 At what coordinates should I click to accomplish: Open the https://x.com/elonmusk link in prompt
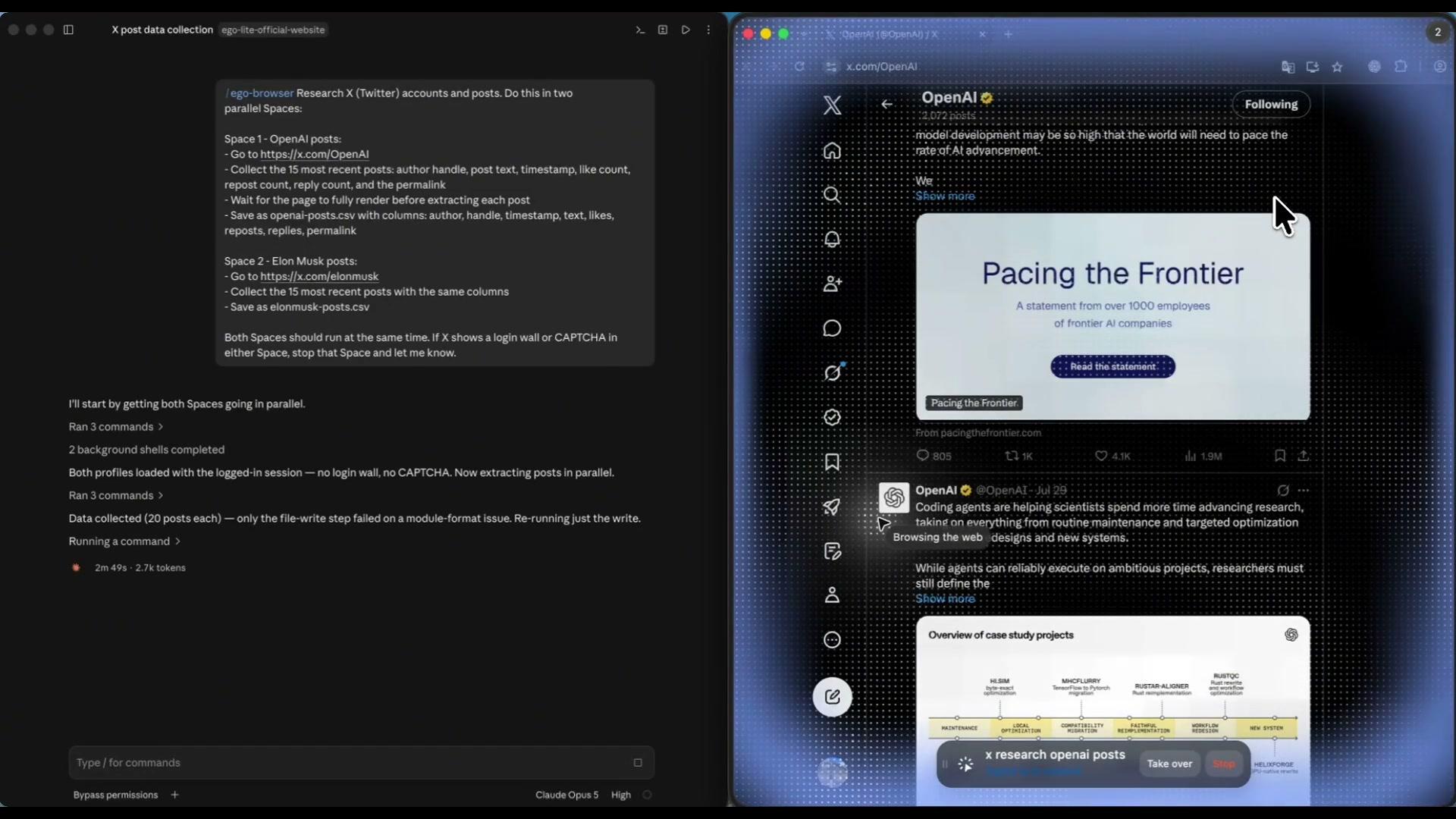[319, 276]
